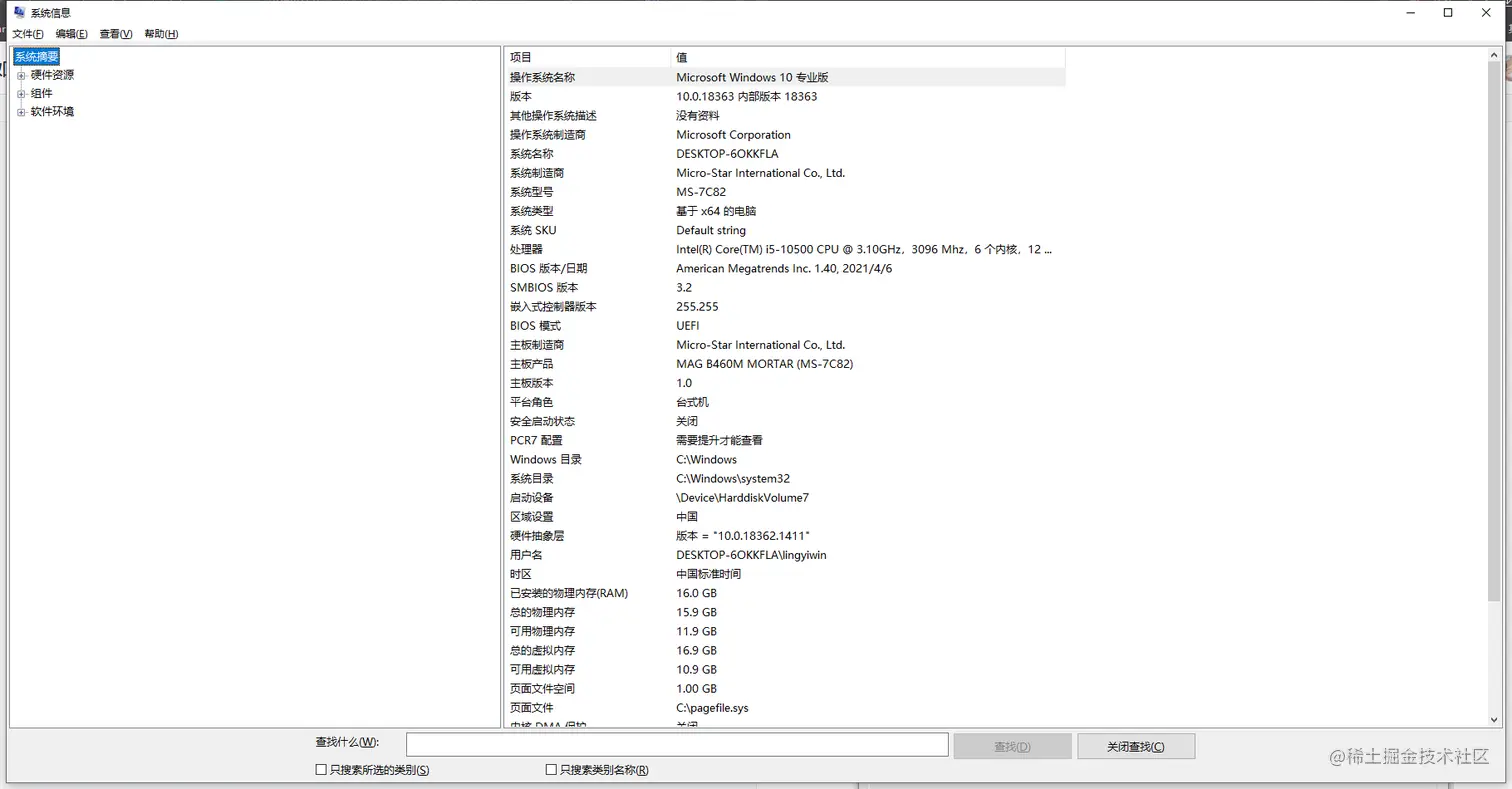Click the UEFI BIOS mode value
This screenshot has height=789, width=1512.
pos(688,325)
